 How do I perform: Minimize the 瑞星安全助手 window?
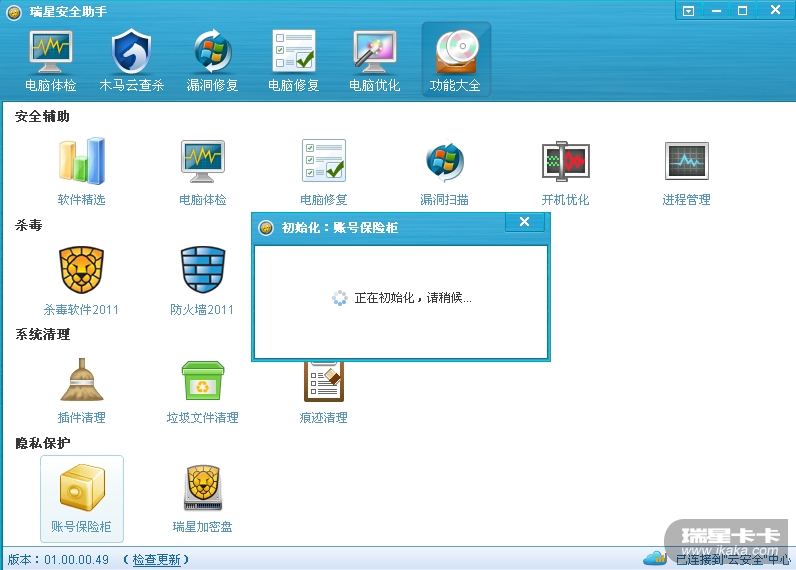(716, 11)
